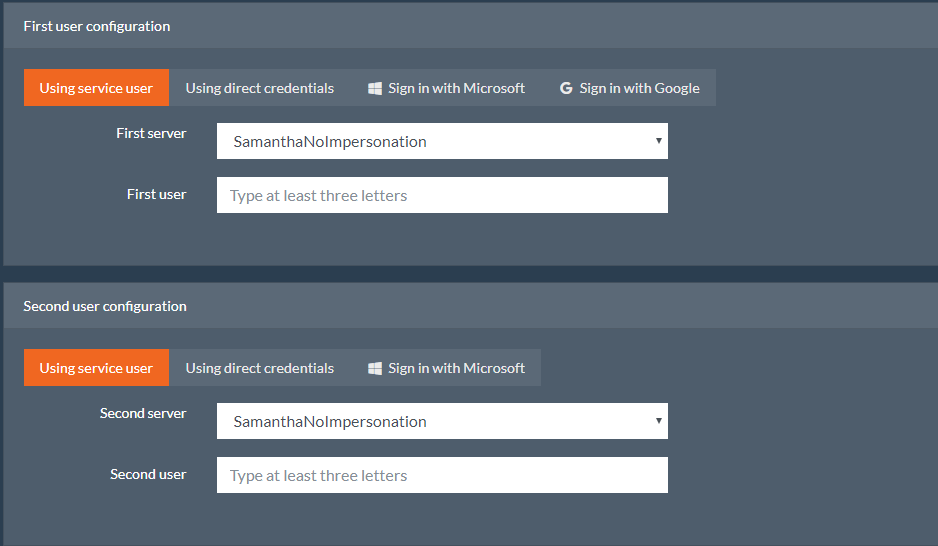
Task: Choose Sign in with Microsoft for first user
Action: tap(446, 88)
